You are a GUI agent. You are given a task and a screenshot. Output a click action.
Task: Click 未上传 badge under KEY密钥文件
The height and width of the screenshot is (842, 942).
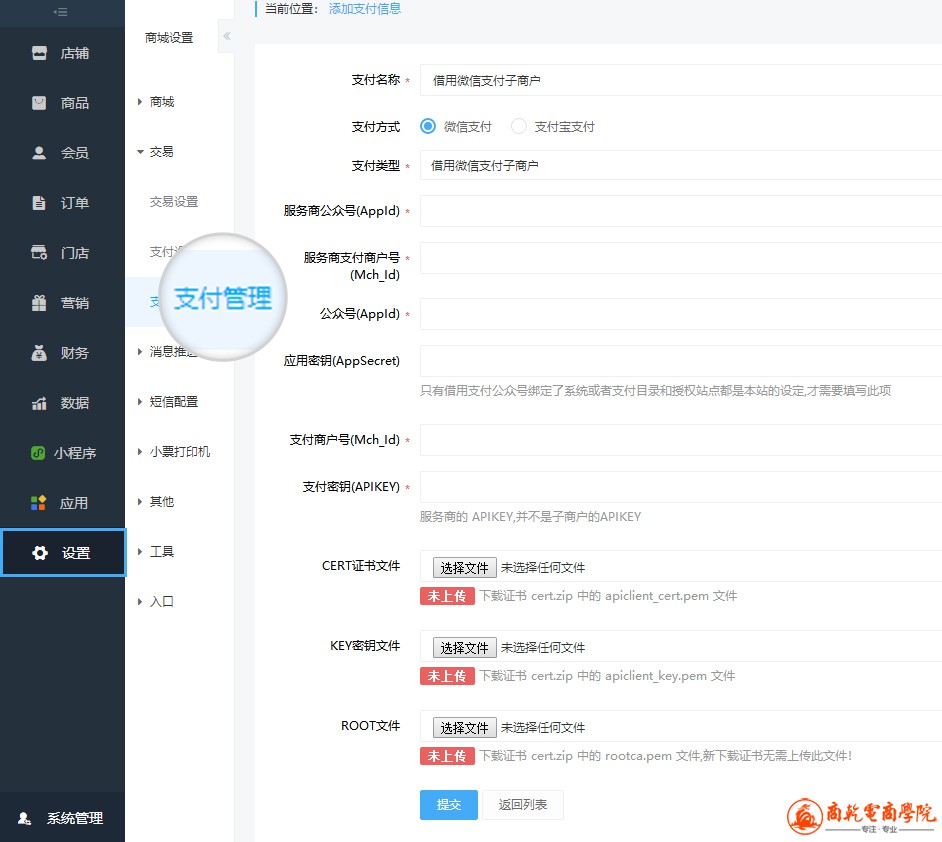(x=447, y=676)
